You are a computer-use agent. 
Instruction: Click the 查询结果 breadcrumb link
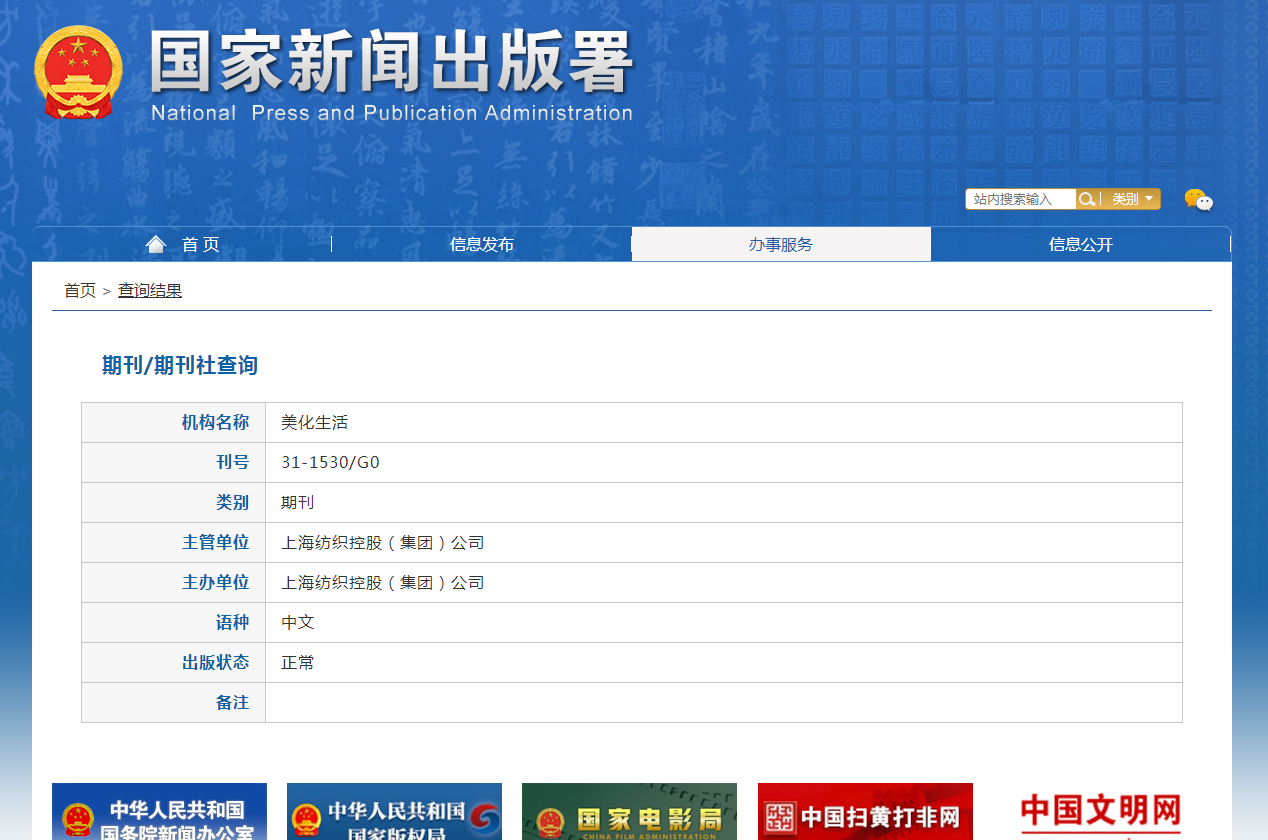tap(150, 291)
